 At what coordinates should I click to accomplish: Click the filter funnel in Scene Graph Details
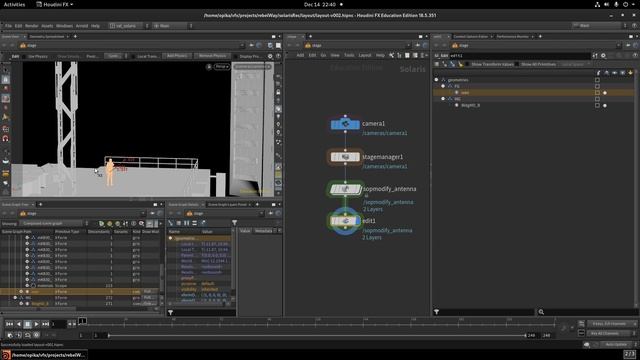(234, 223)
